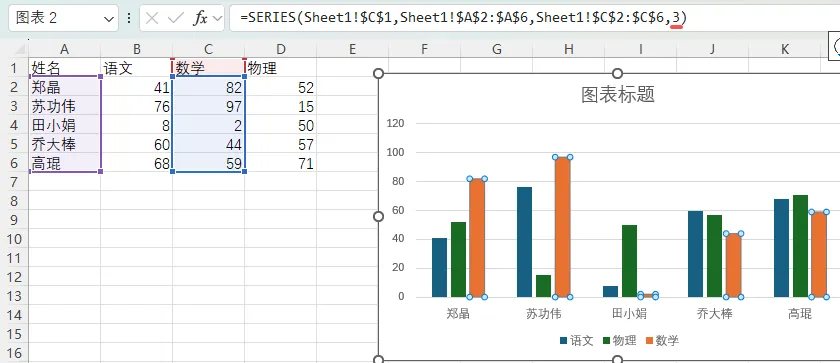The height and width of the screenshot is (363, 840).
Task: Click cell with value 76
Action: (x=137, y=106)
